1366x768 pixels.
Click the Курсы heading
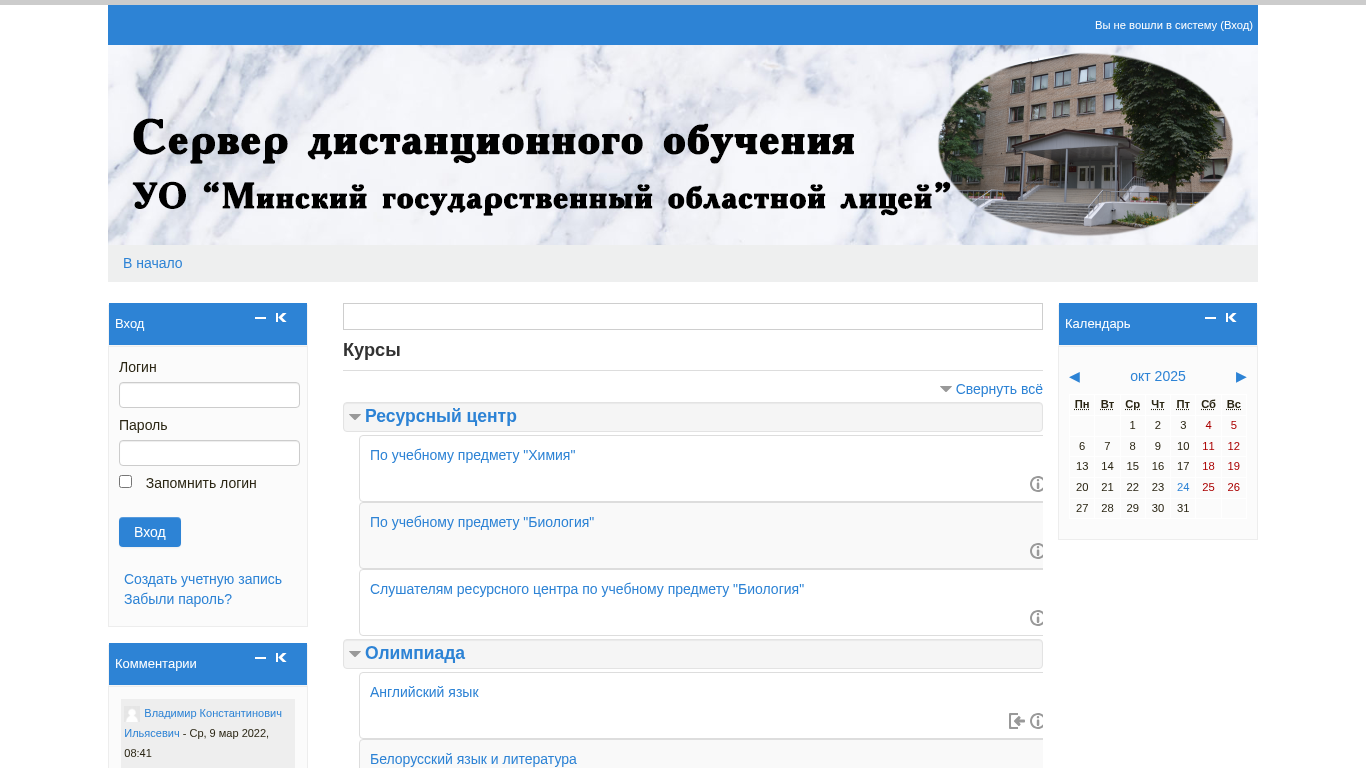point(372,350)
